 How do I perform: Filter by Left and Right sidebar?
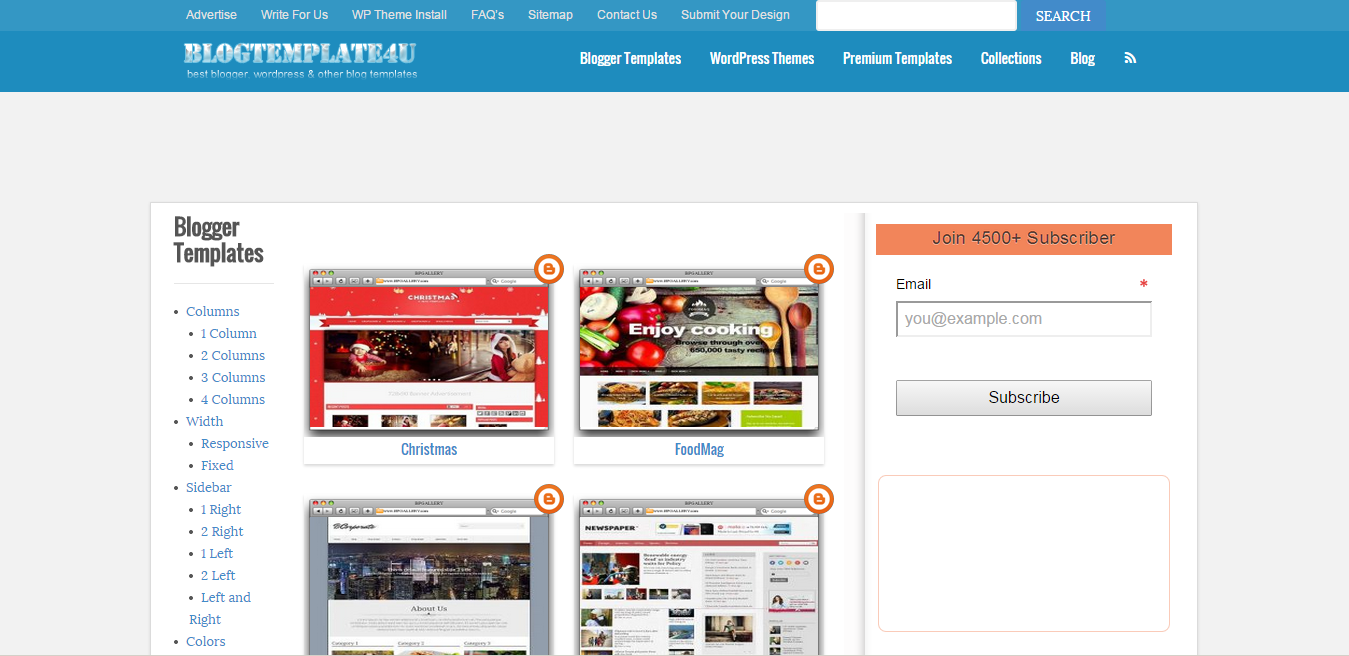pyautogui.click(x=221, y=608)
